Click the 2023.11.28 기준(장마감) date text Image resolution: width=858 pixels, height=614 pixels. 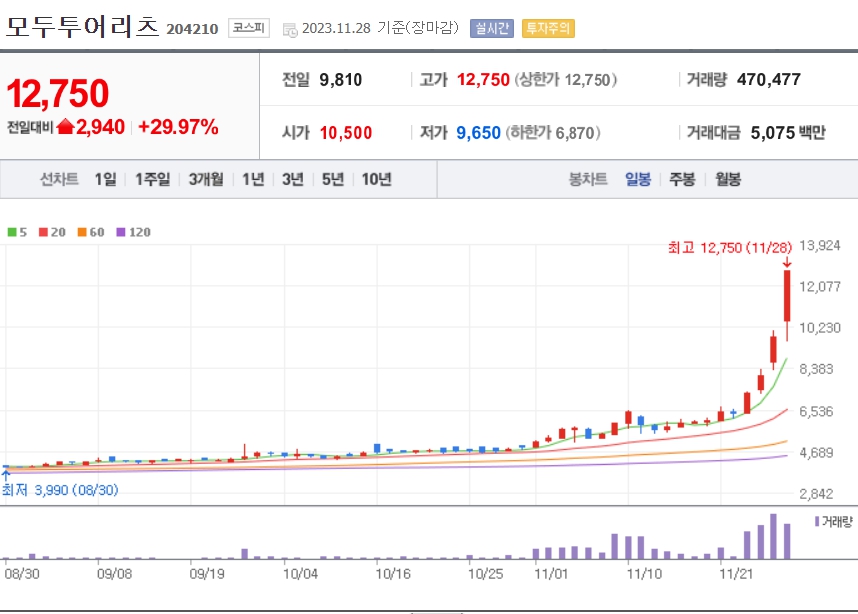tap(380, 28)
